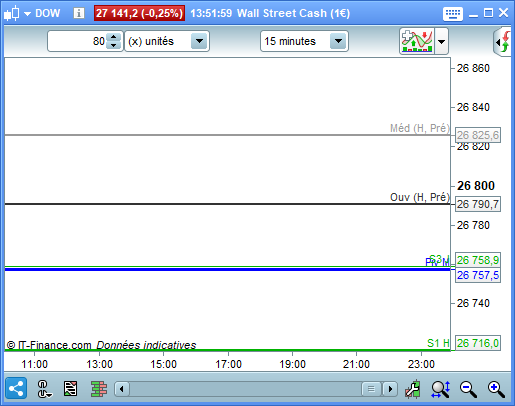Click the instrument info icon
The image size is (515, 406).
pyautogui.click(x=79, y=13)
